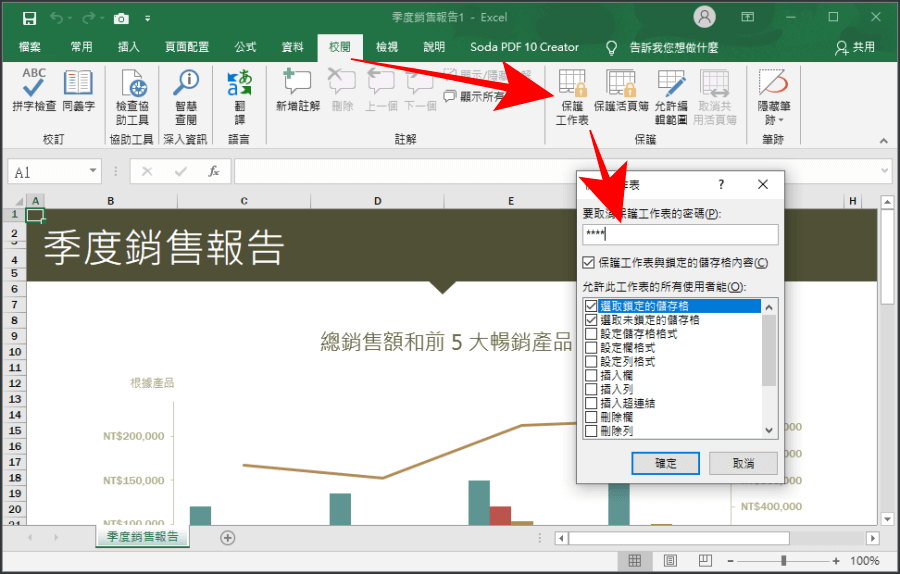Screen dimensions: 900x574
Task: Open 同義字 thesaurus
Action: pos(78,90)
